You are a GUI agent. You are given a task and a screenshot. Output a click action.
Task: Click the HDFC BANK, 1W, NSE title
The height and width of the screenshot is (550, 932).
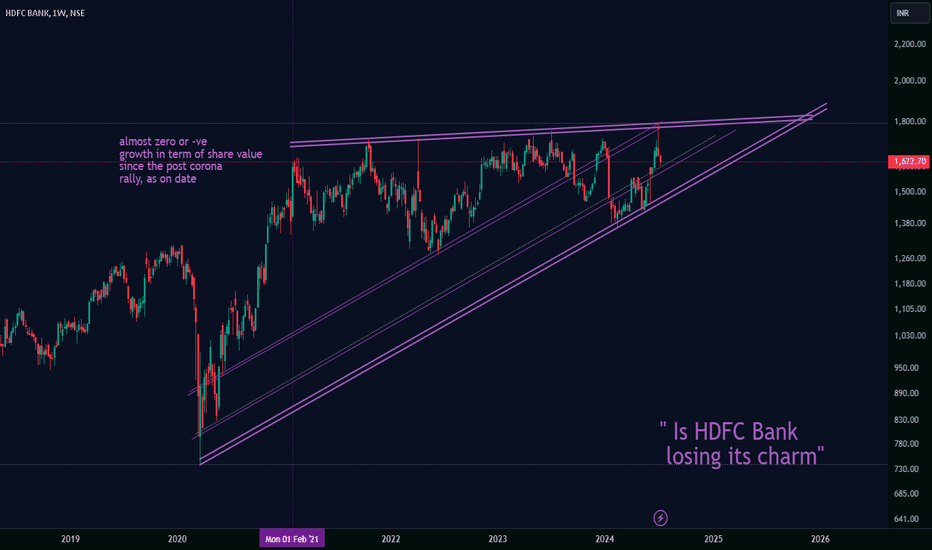[x=45, y=13]
